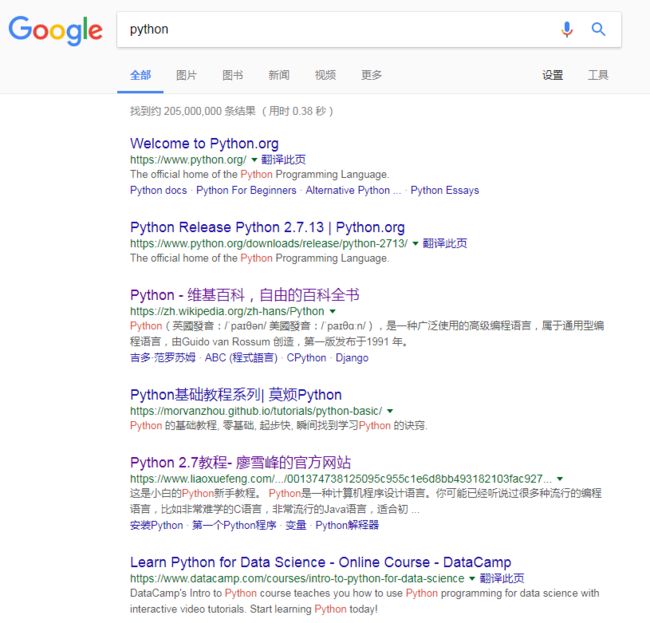This screenshot has width=650, height=623.
Task: Switch to the 图片 tab
Action: pyautogui.click(x=187, y=75)
